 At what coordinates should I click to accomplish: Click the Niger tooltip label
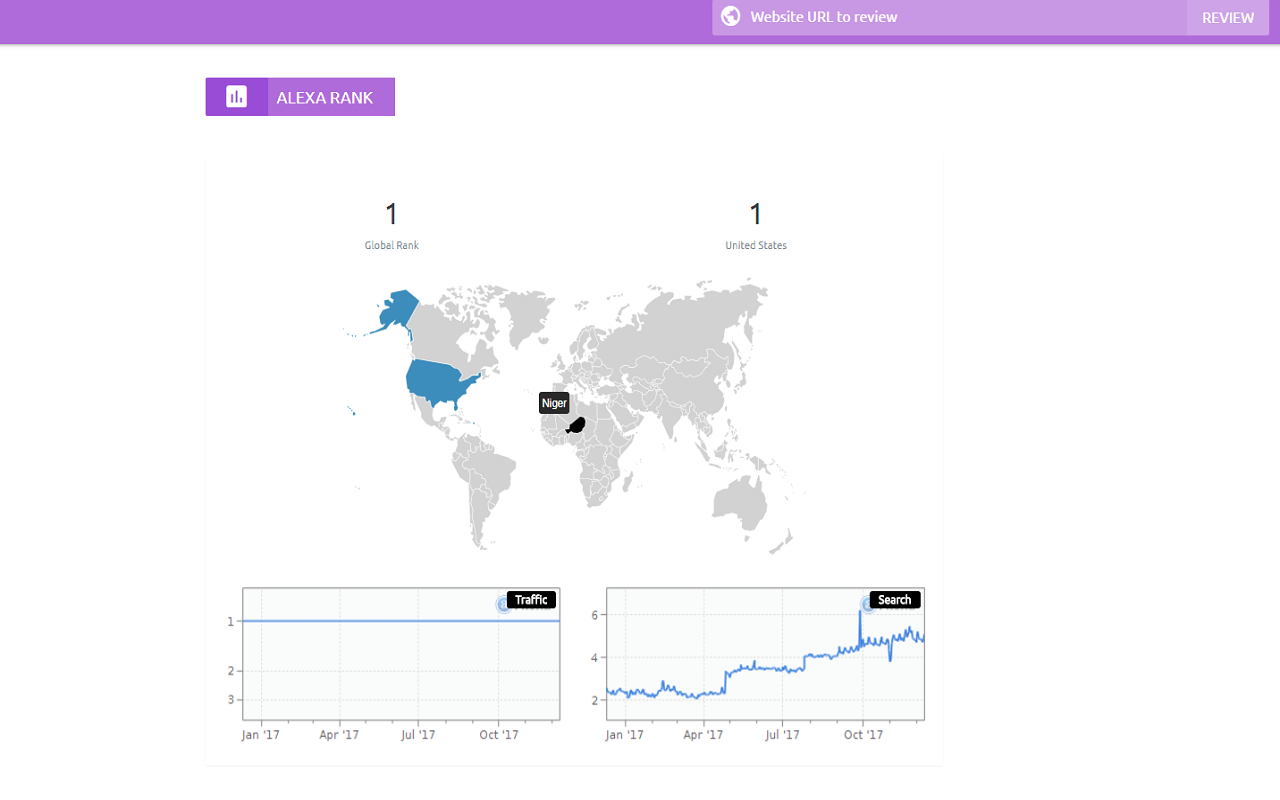click(554, 403)
